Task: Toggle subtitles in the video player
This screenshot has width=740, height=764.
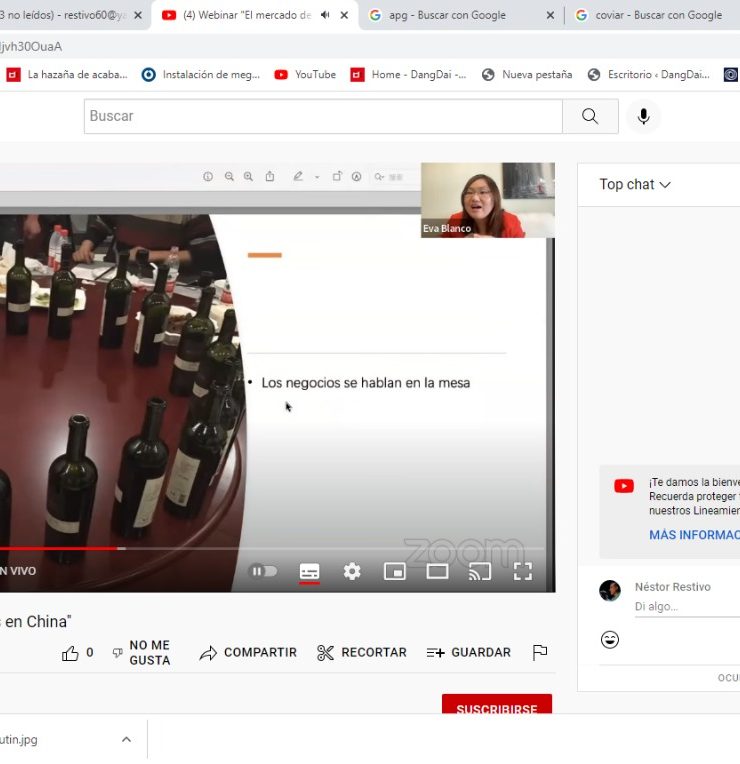Action: click(309, 571)
